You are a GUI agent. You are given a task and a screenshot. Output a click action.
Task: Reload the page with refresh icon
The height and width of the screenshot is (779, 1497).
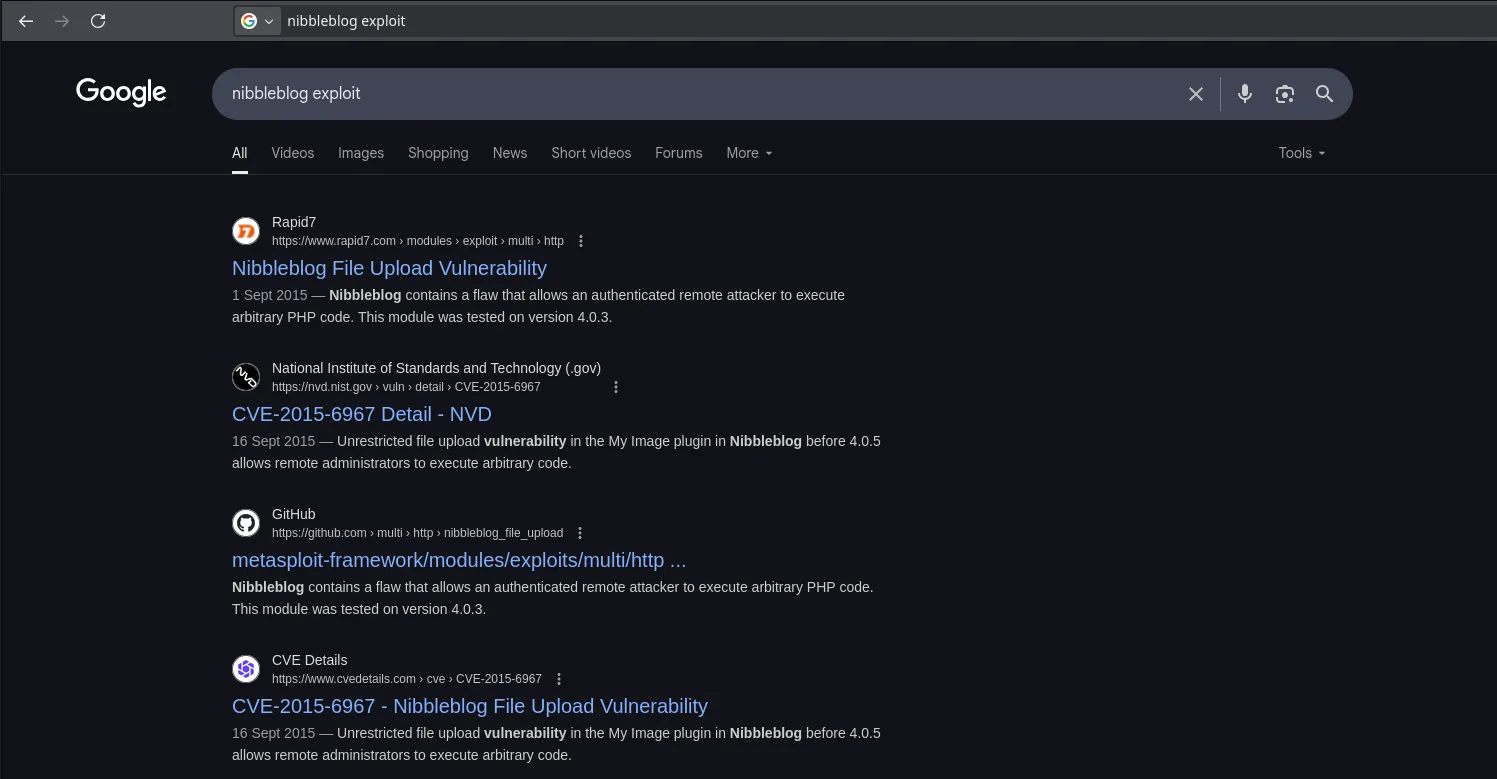[x=98, y=21]
